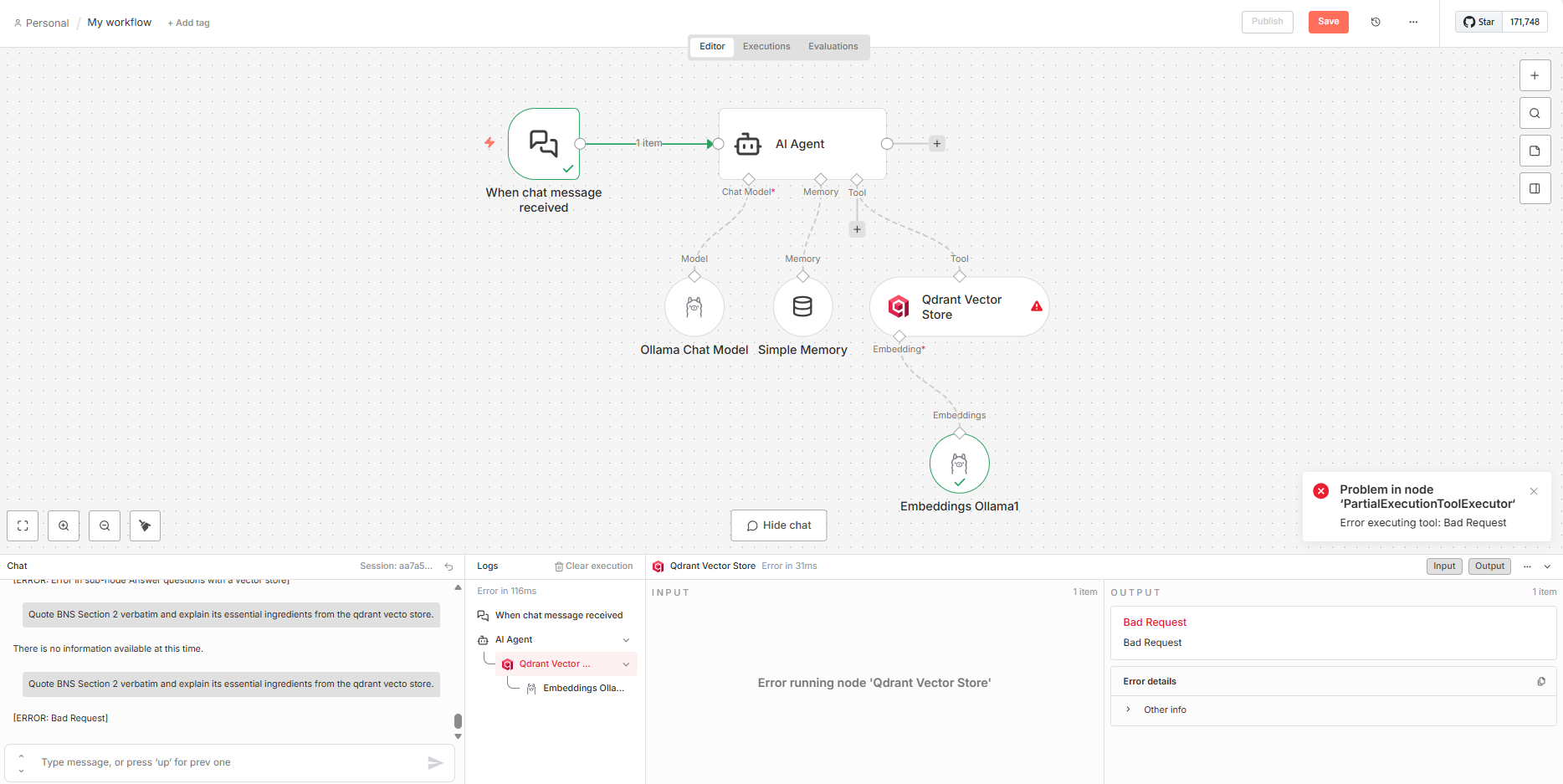Collapse the Qdrant Vector log row chevron
This screenshot has width=1563, height=784.
click(626, 664)
